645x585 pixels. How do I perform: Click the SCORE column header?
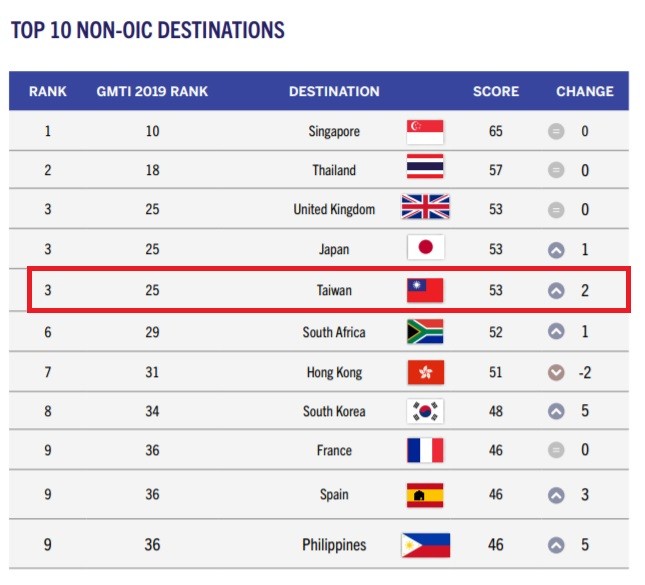coord(496,91)
